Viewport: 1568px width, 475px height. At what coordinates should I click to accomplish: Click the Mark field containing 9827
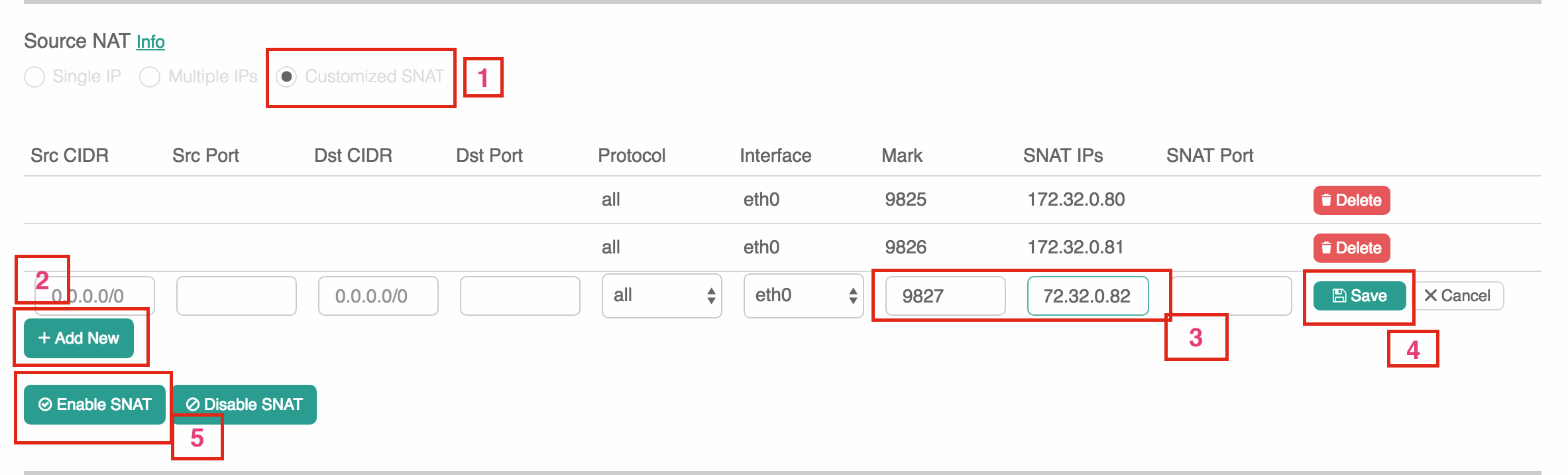point(945,296)
